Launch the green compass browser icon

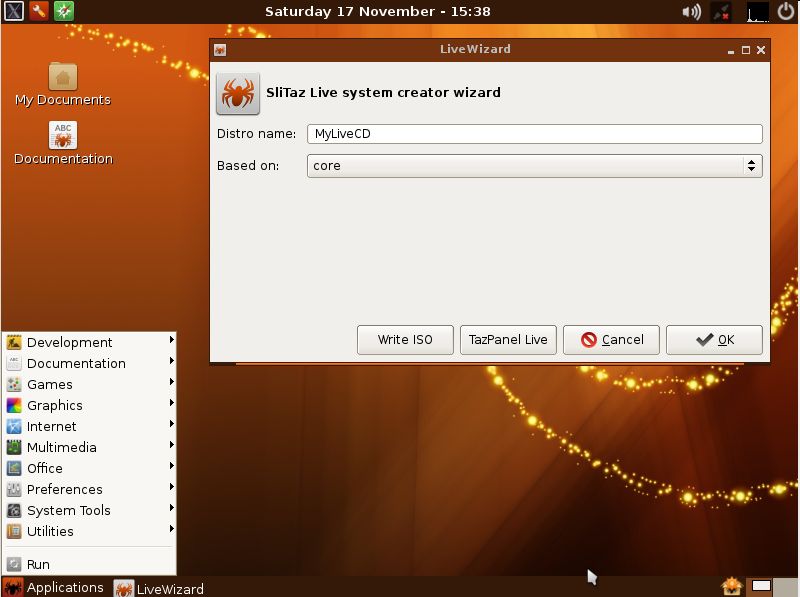click(x=64, y=11)
